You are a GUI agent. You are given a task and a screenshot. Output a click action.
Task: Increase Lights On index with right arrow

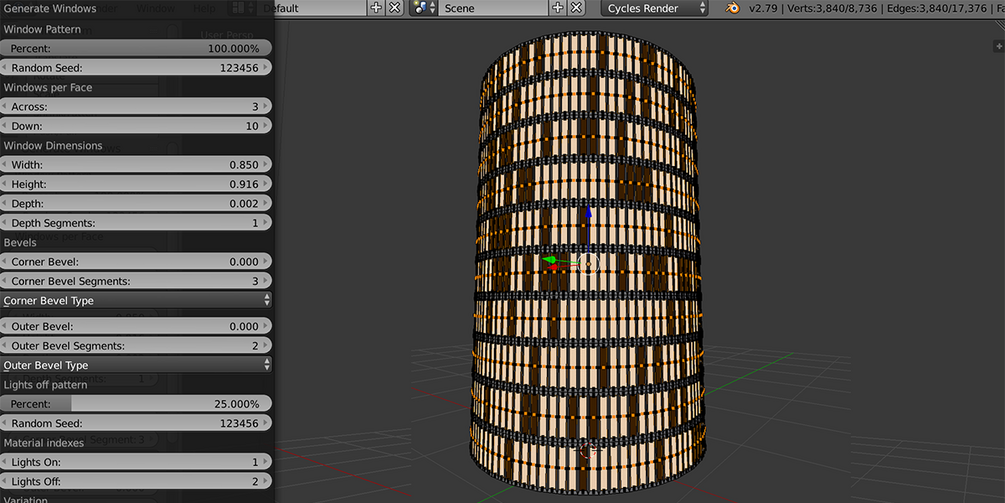point(266,462)
